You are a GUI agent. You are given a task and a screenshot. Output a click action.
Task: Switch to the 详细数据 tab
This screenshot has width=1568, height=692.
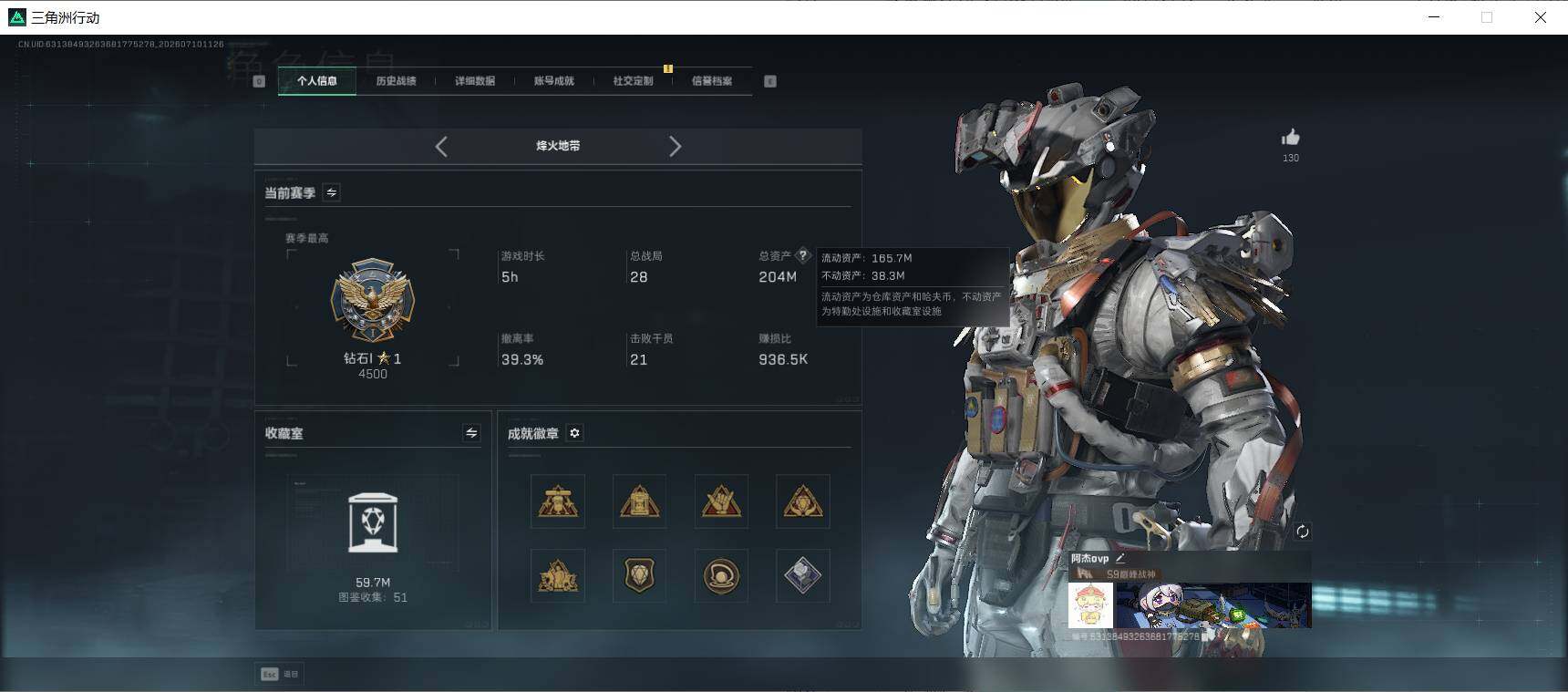[x=475, y=81]
